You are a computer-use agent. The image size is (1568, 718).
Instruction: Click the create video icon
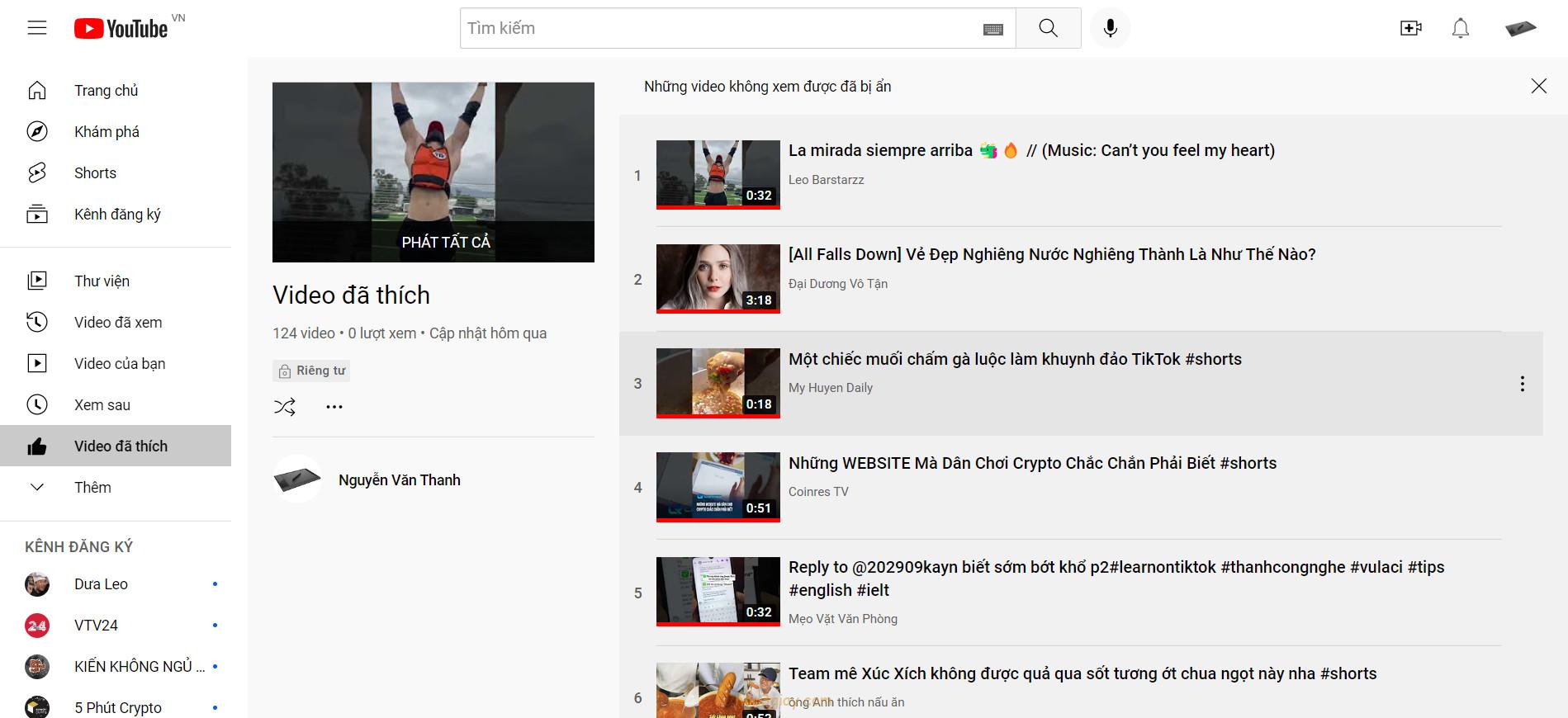(x=1411, y=28)
